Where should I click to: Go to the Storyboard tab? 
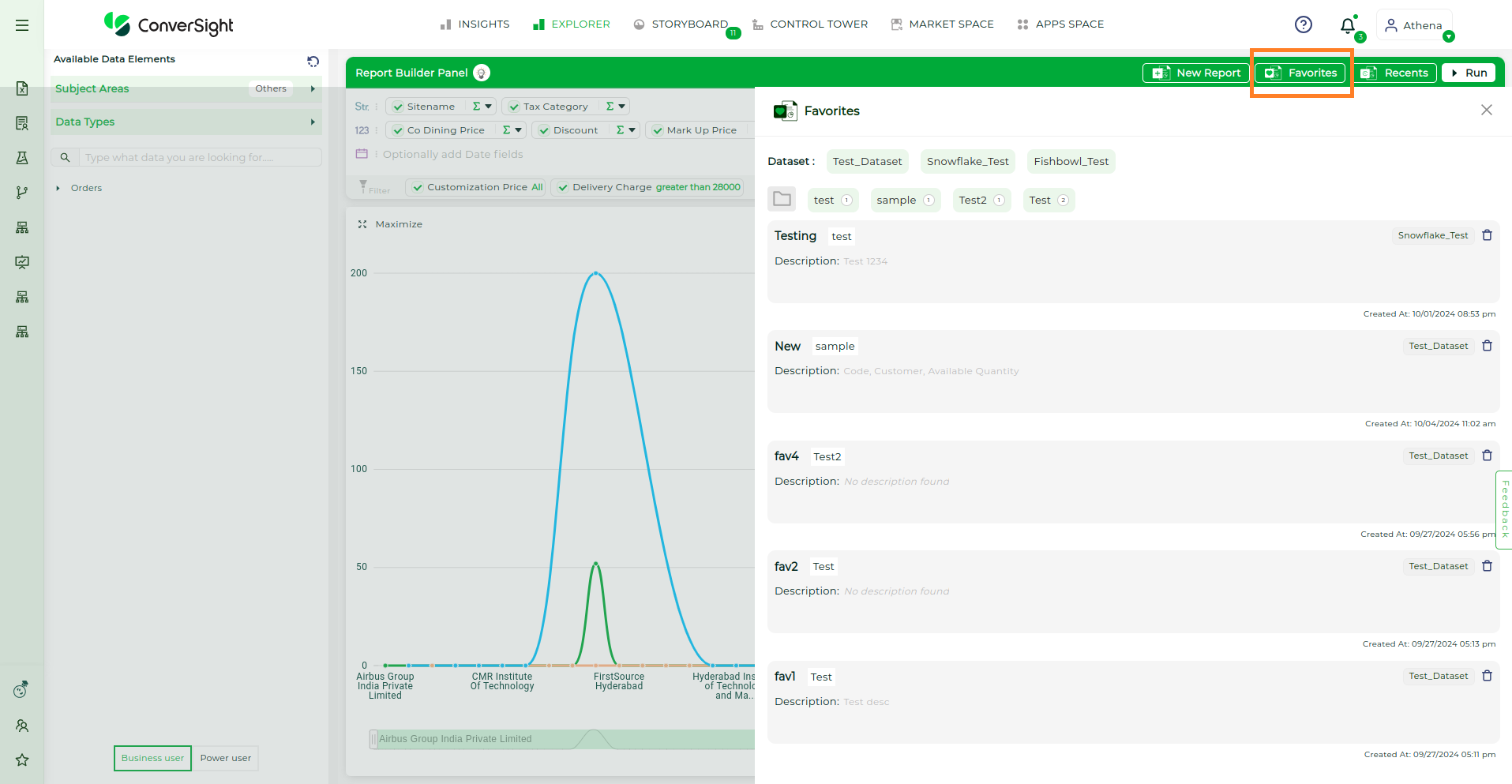click(681, 24)
